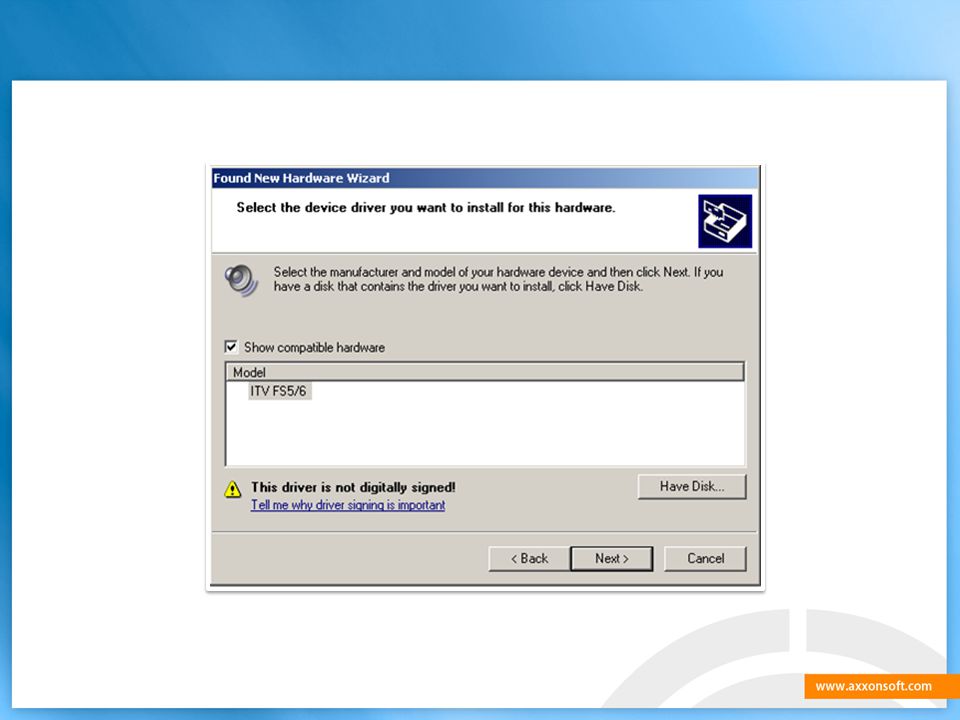
Task: Open the Have Disk... dialog
Action: 692,486
